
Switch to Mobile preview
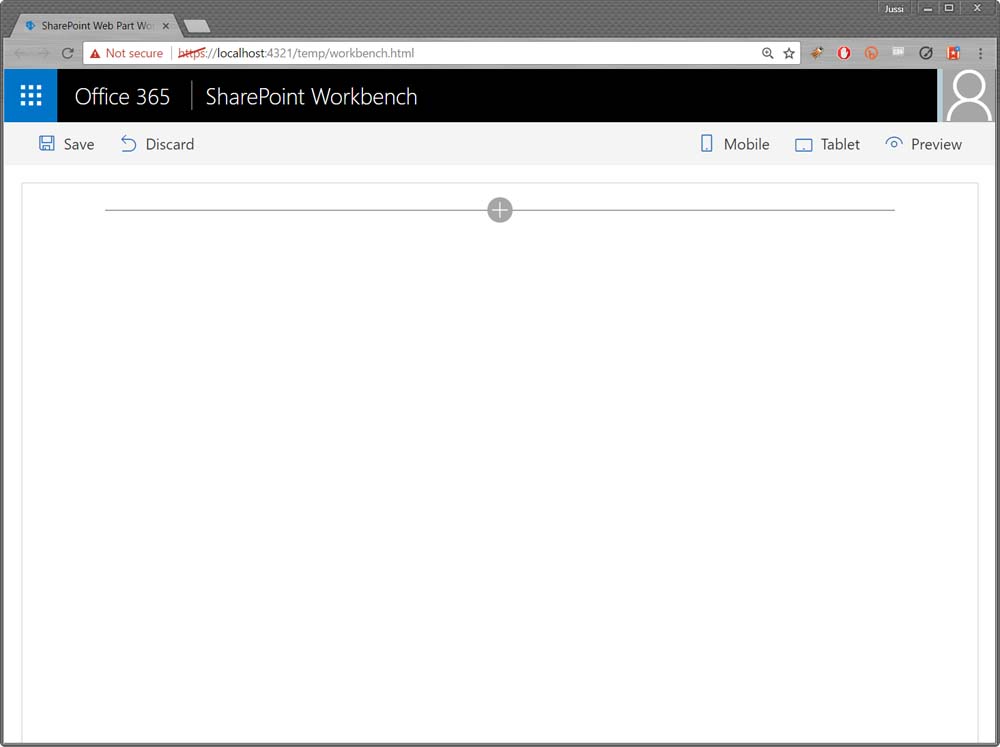pyautogui.click(x=735, y=144)
